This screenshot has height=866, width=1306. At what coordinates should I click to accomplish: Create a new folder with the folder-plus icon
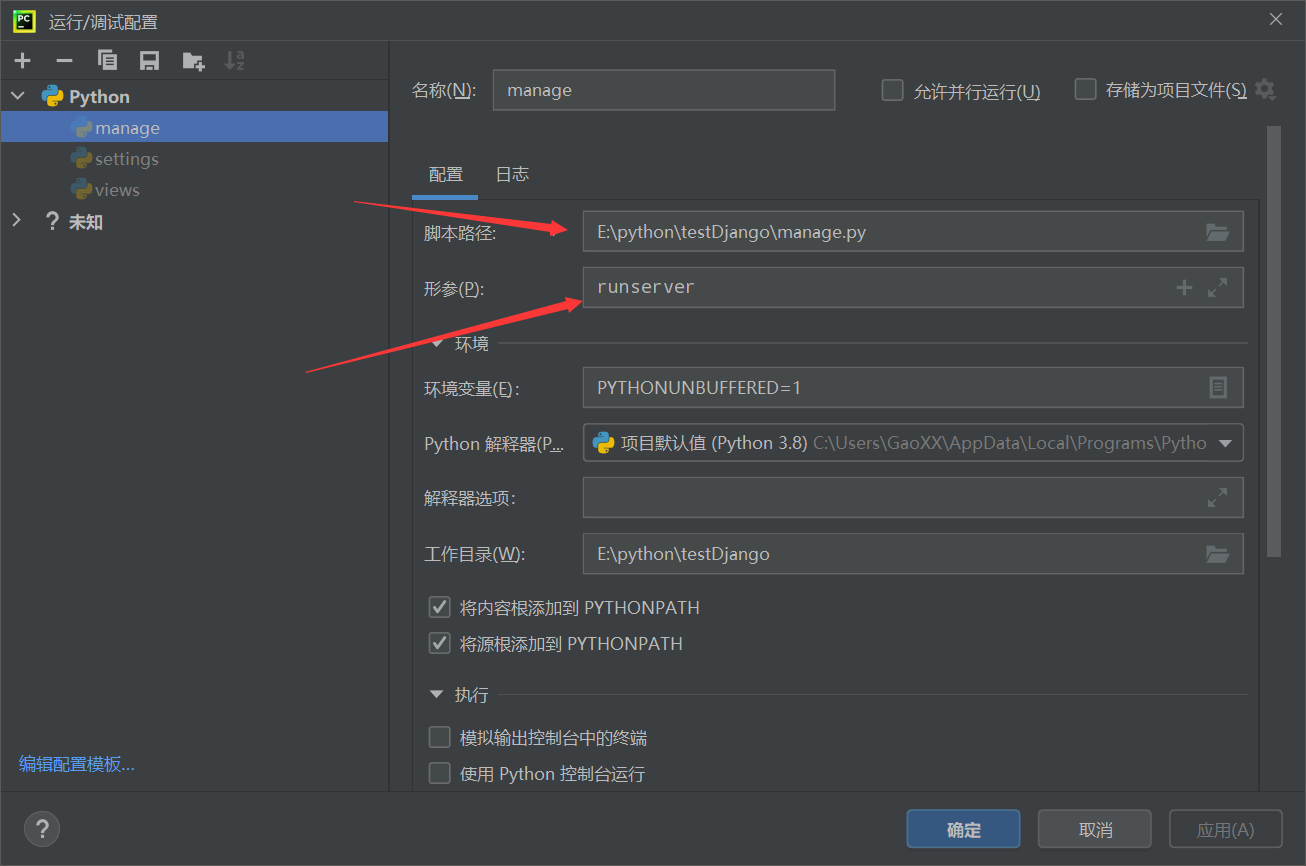click(x=193, y=61)
